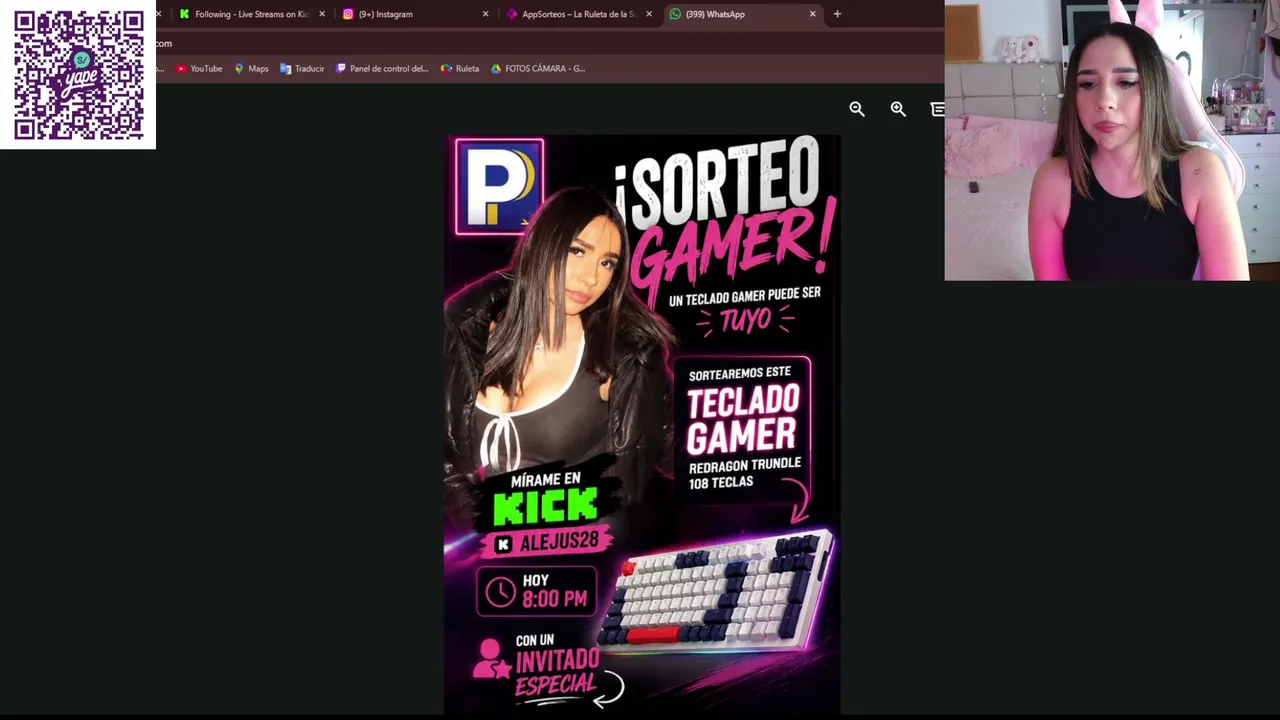1280x720 pixels.
Task: Click the Yape QR code overlay
Action: pos(78,75)
